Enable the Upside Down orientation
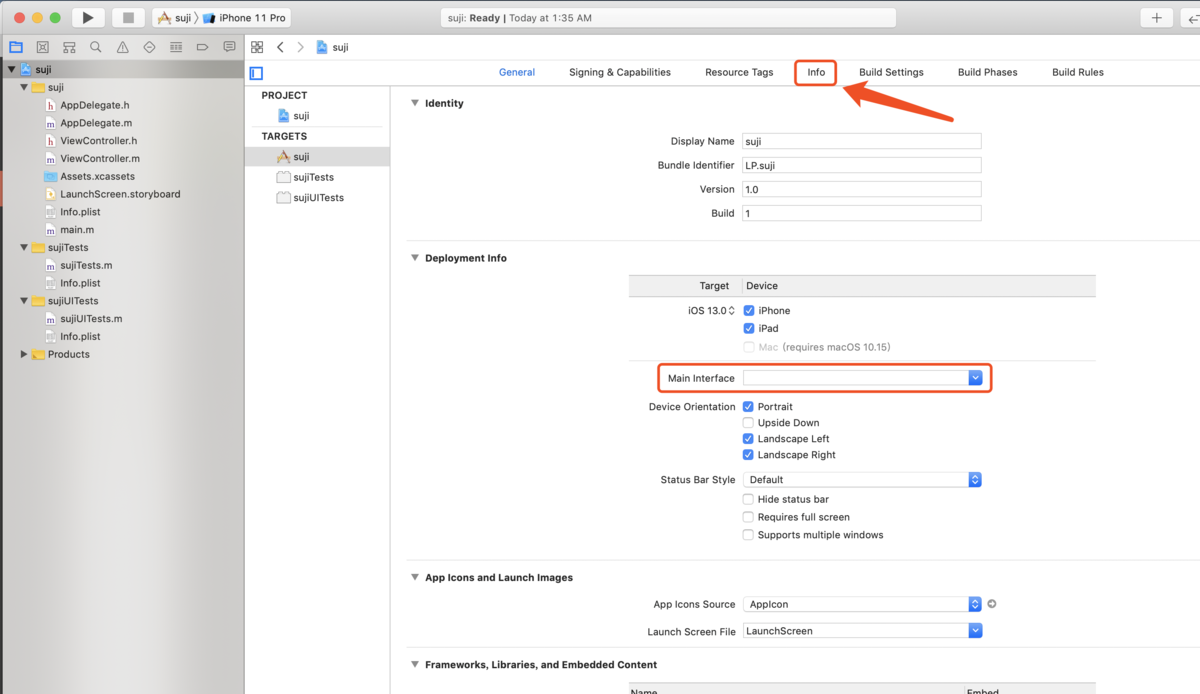Screen dimensions: 1200x694 tap(748, 423)
